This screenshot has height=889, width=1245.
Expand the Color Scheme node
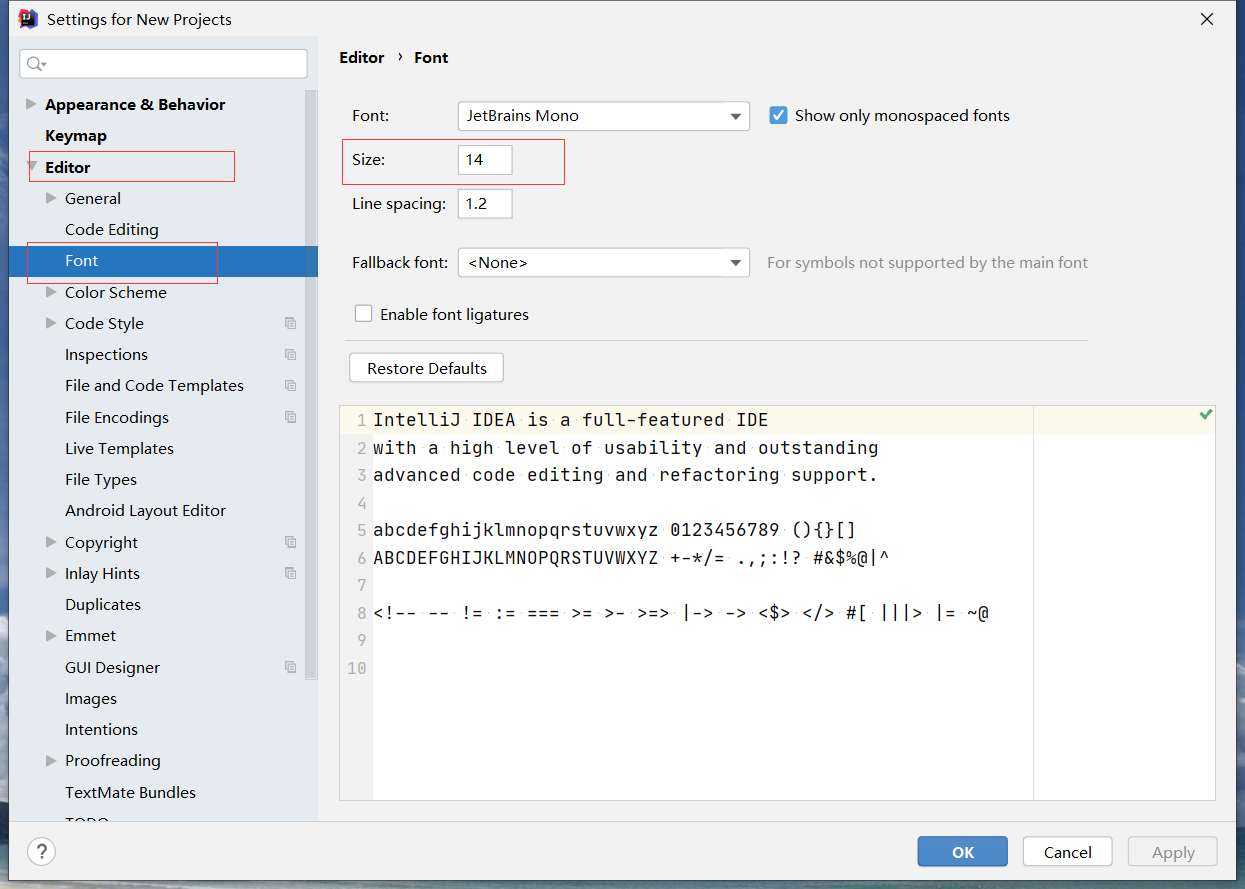coord(51,292)
